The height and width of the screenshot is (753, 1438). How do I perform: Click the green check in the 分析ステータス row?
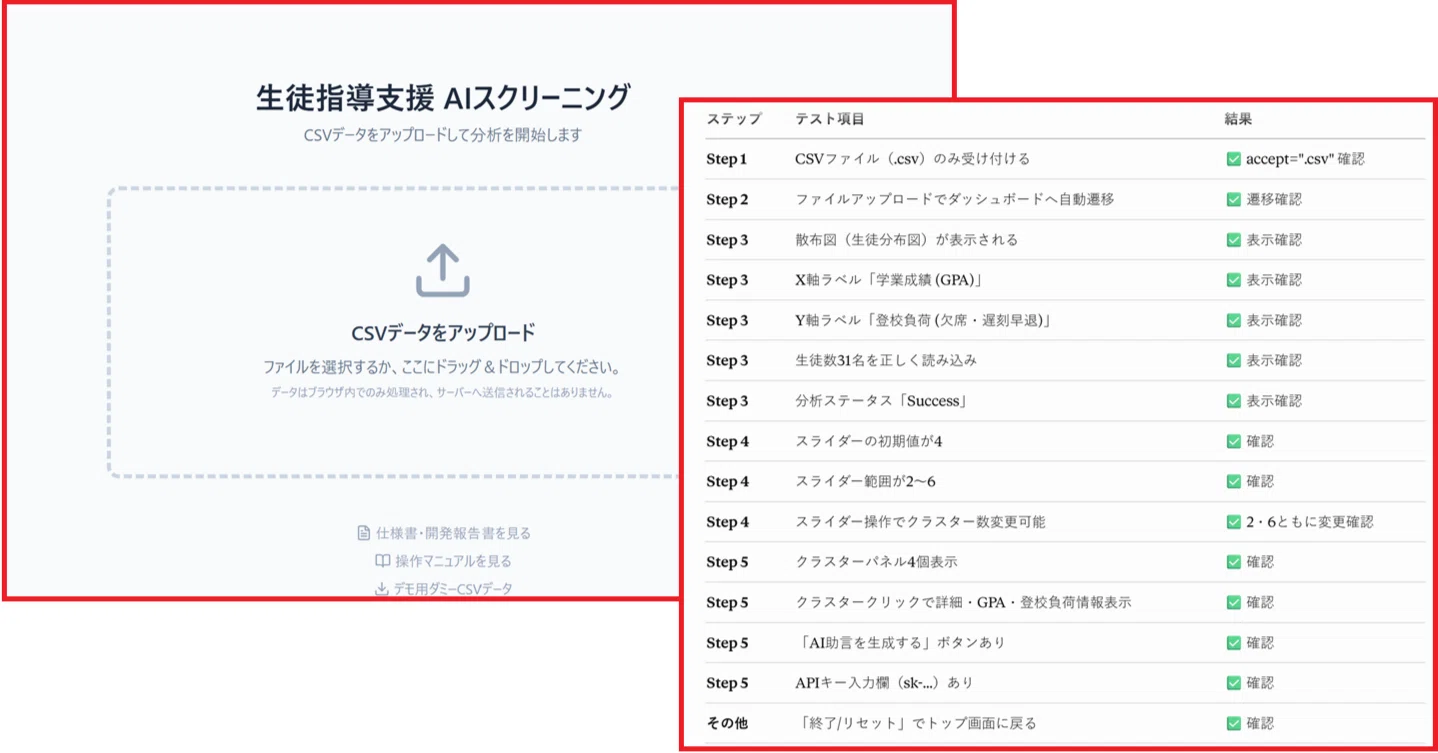click(1234, 401)
